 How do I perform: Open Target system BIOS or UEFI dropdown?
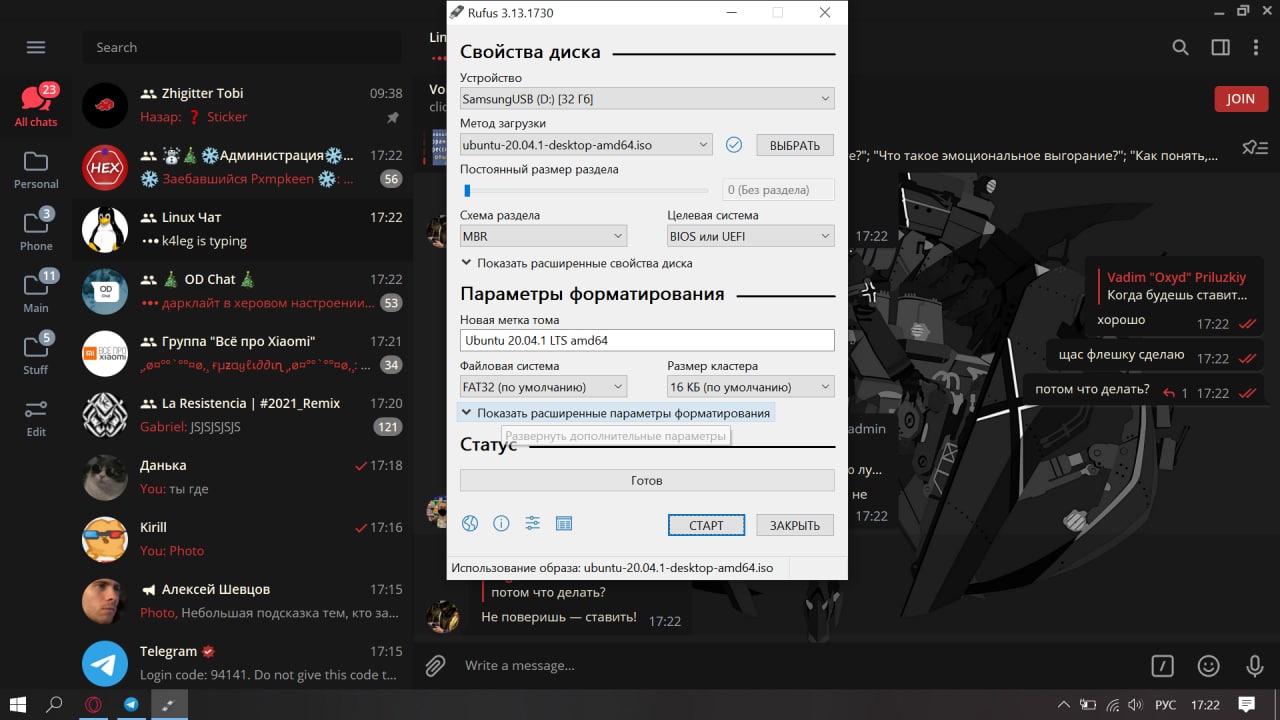point(751,236)
